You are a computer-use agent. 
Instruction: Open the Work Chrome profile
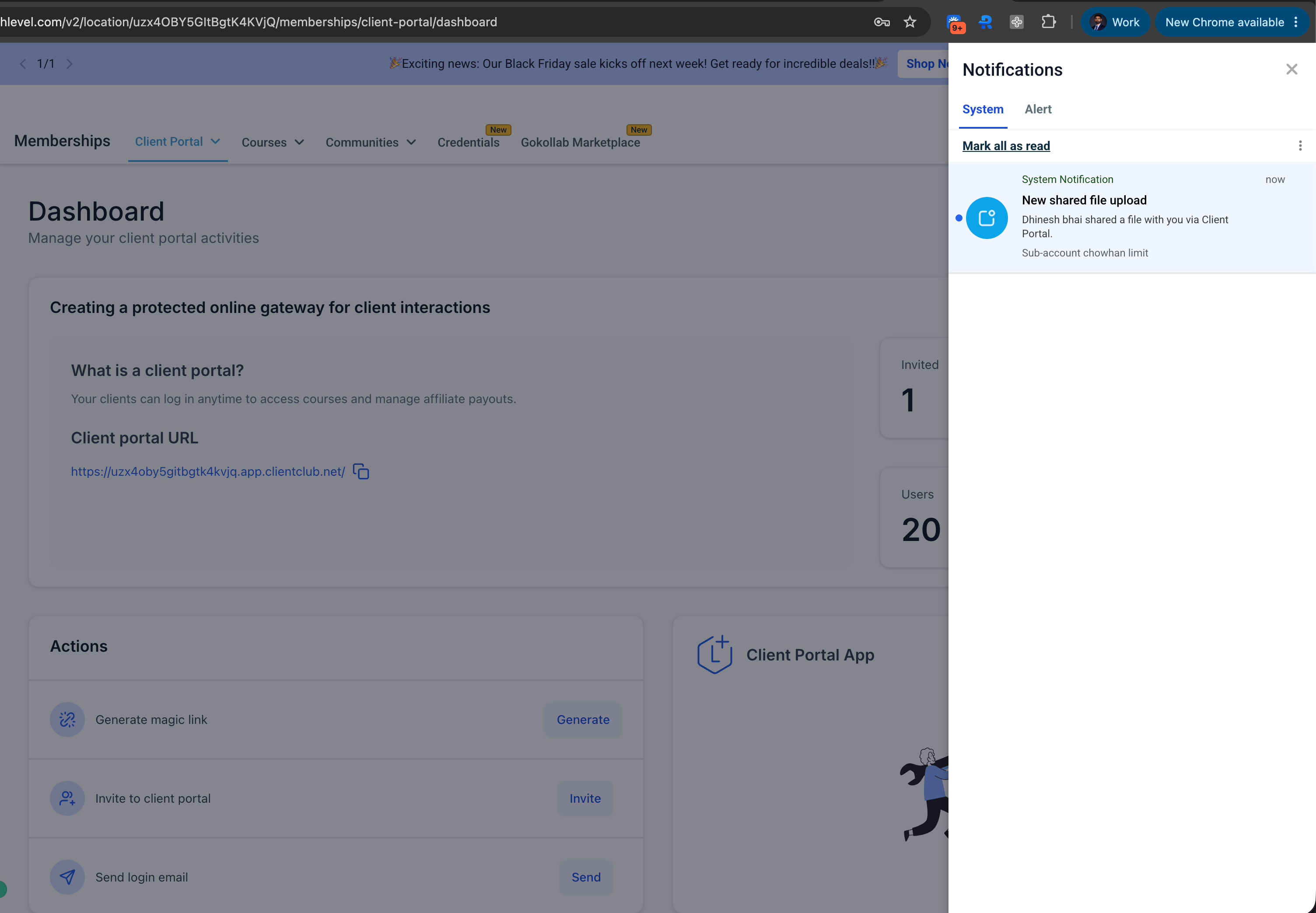(x=1115, y=22)
